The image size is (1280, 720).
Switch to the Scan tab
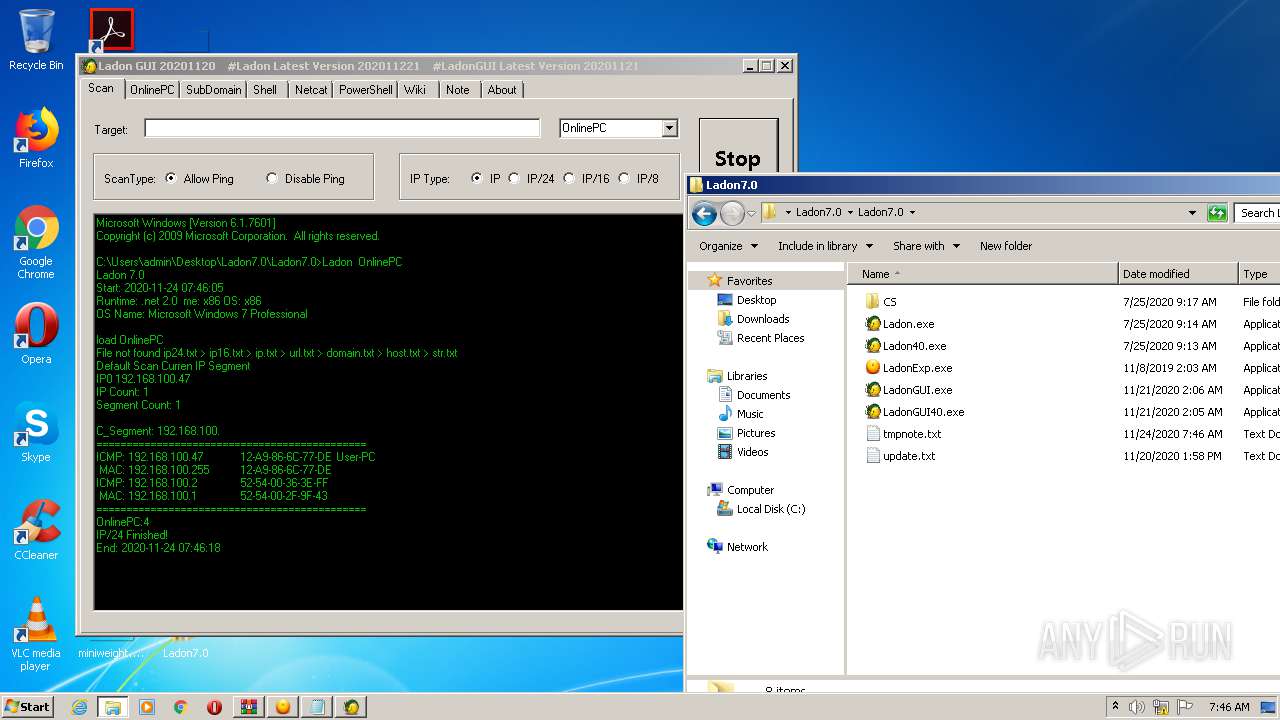101,88
